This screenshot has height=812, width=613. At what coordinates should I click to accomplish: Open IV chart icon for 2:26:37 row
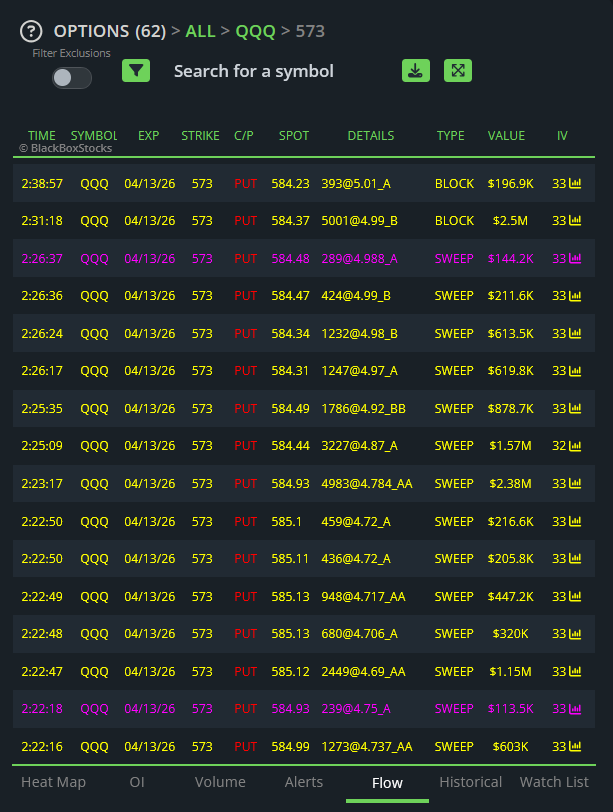(x=575, y=258)
